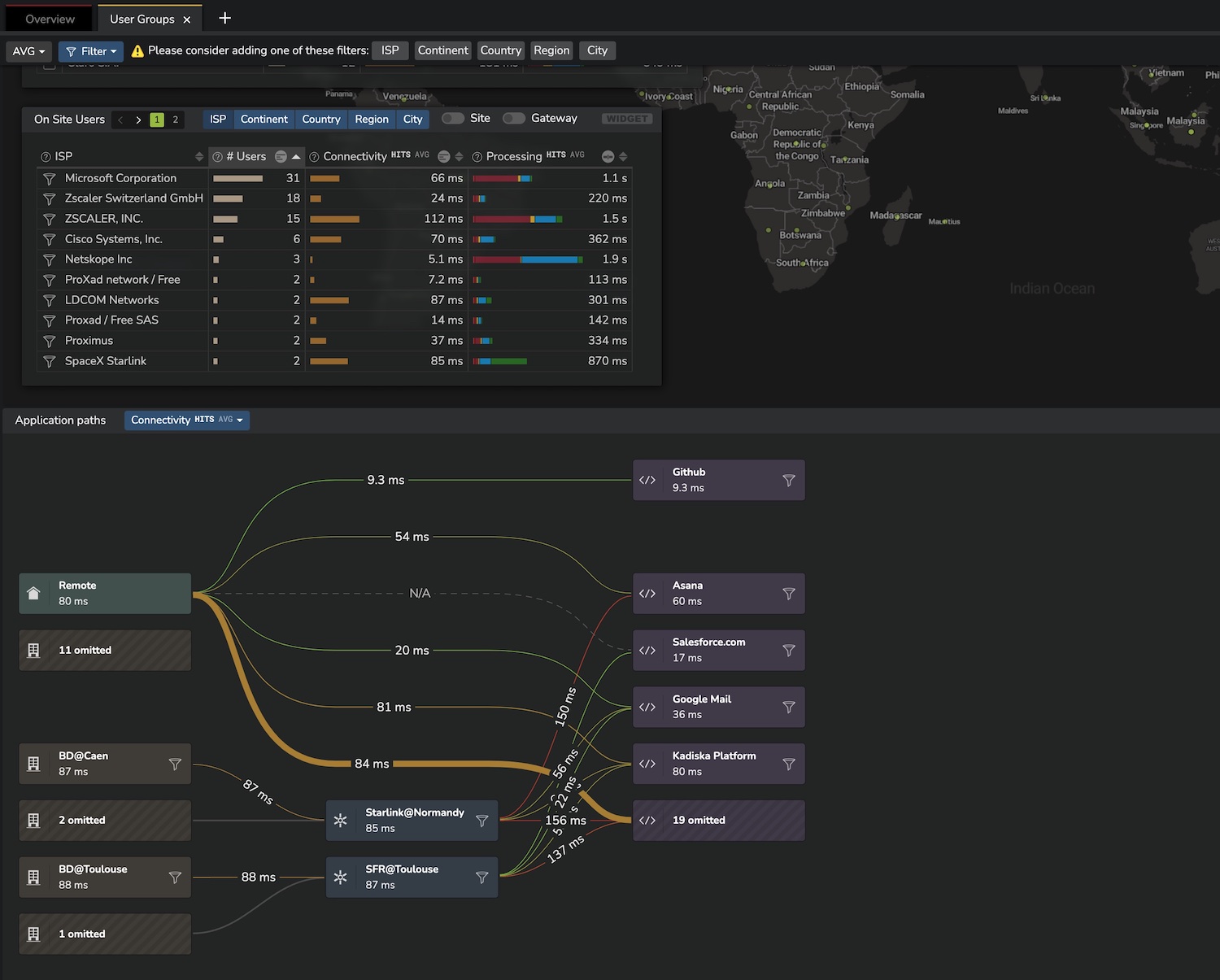Add a new tab with plus button

(x=225, y=18)
